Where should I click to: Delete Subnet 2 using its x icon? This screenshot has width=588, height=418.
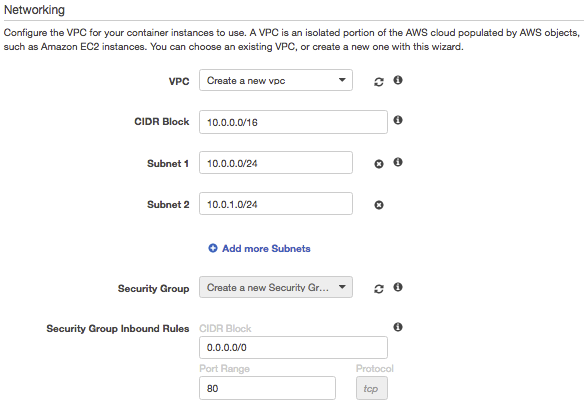[x=379, y=205]
